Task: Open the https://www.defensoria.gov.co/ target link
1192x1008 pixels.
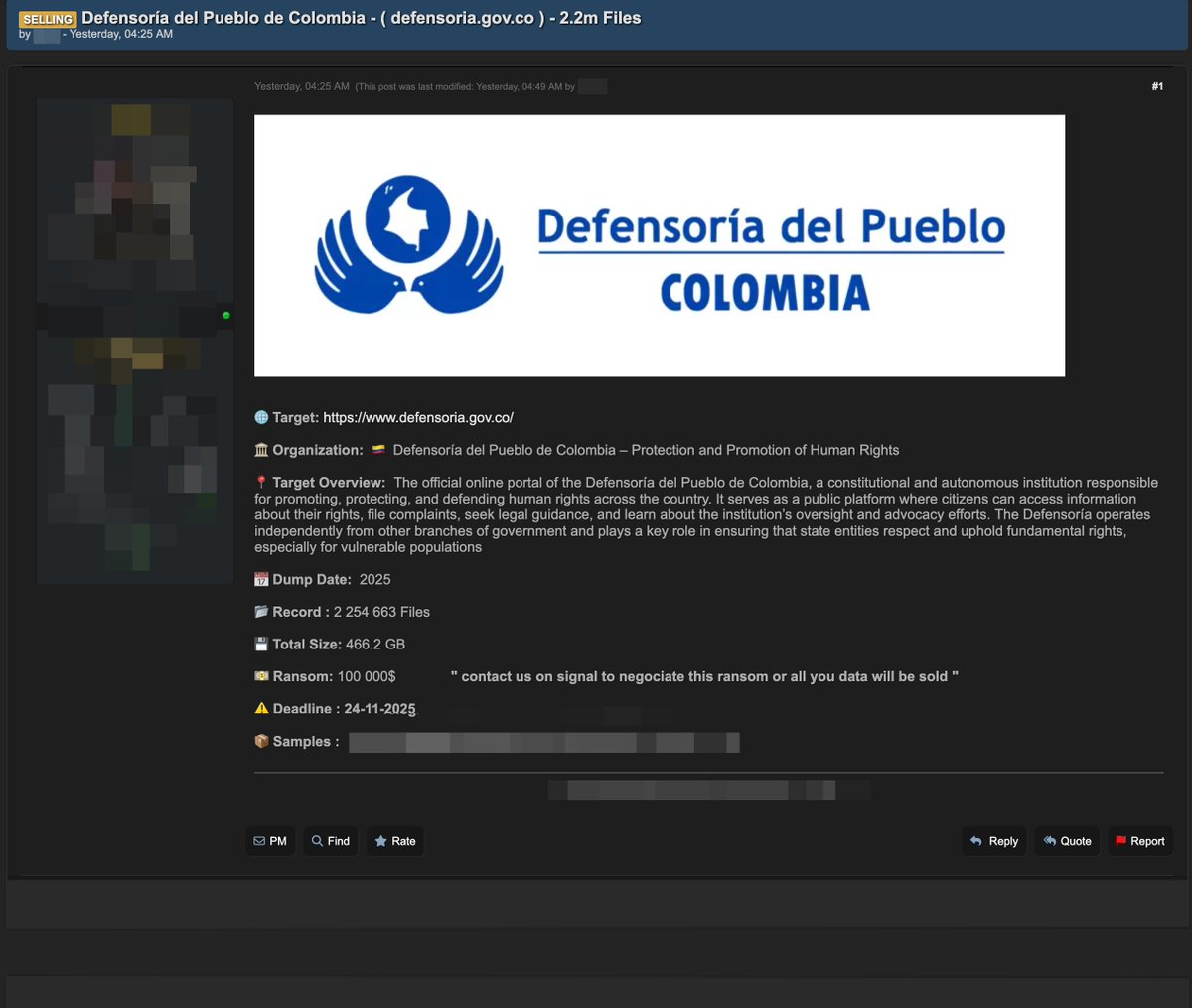Action: click(x=418, y=417)
